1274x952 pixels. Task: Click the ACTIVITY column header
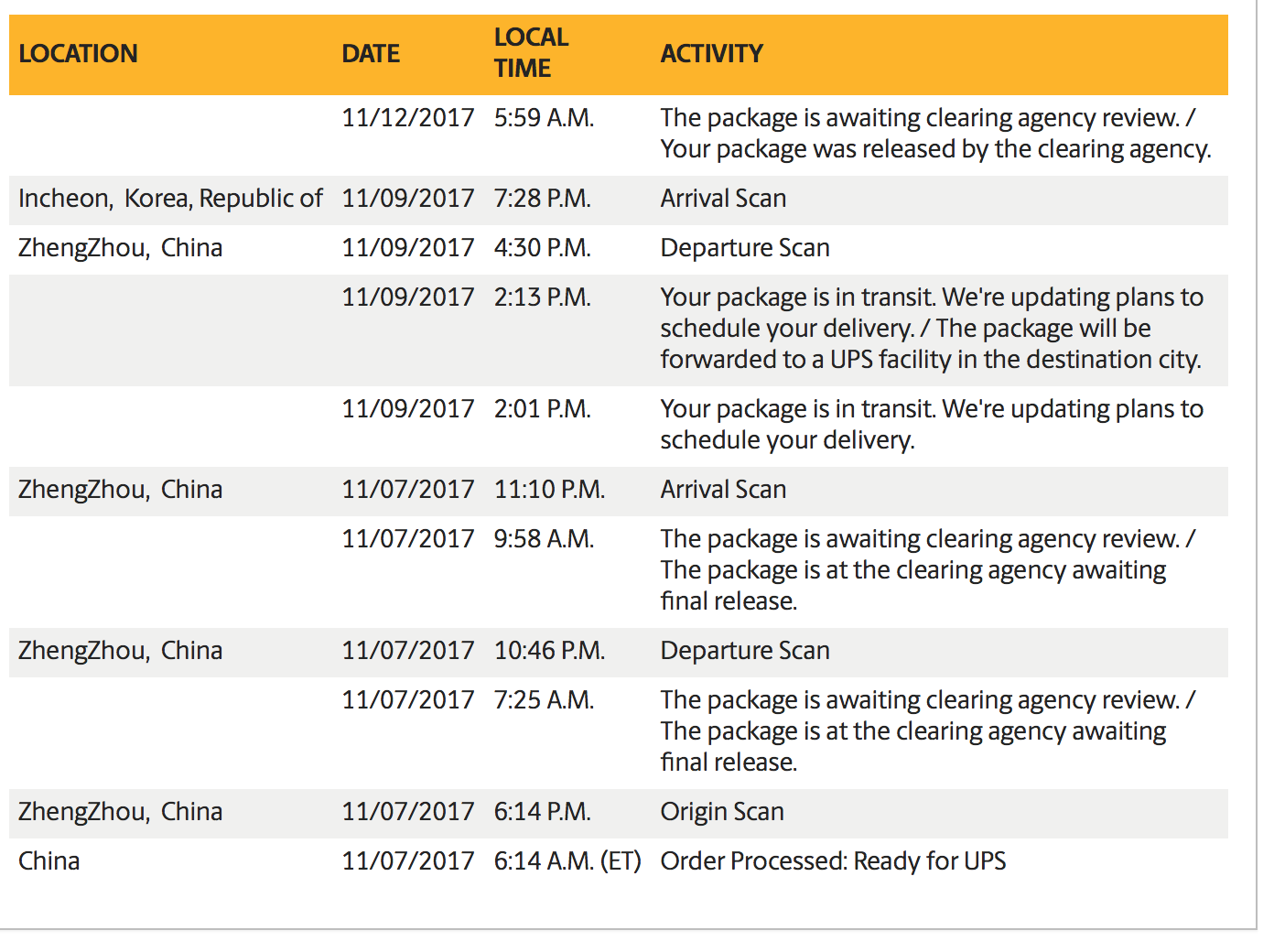tap(711, 54)
